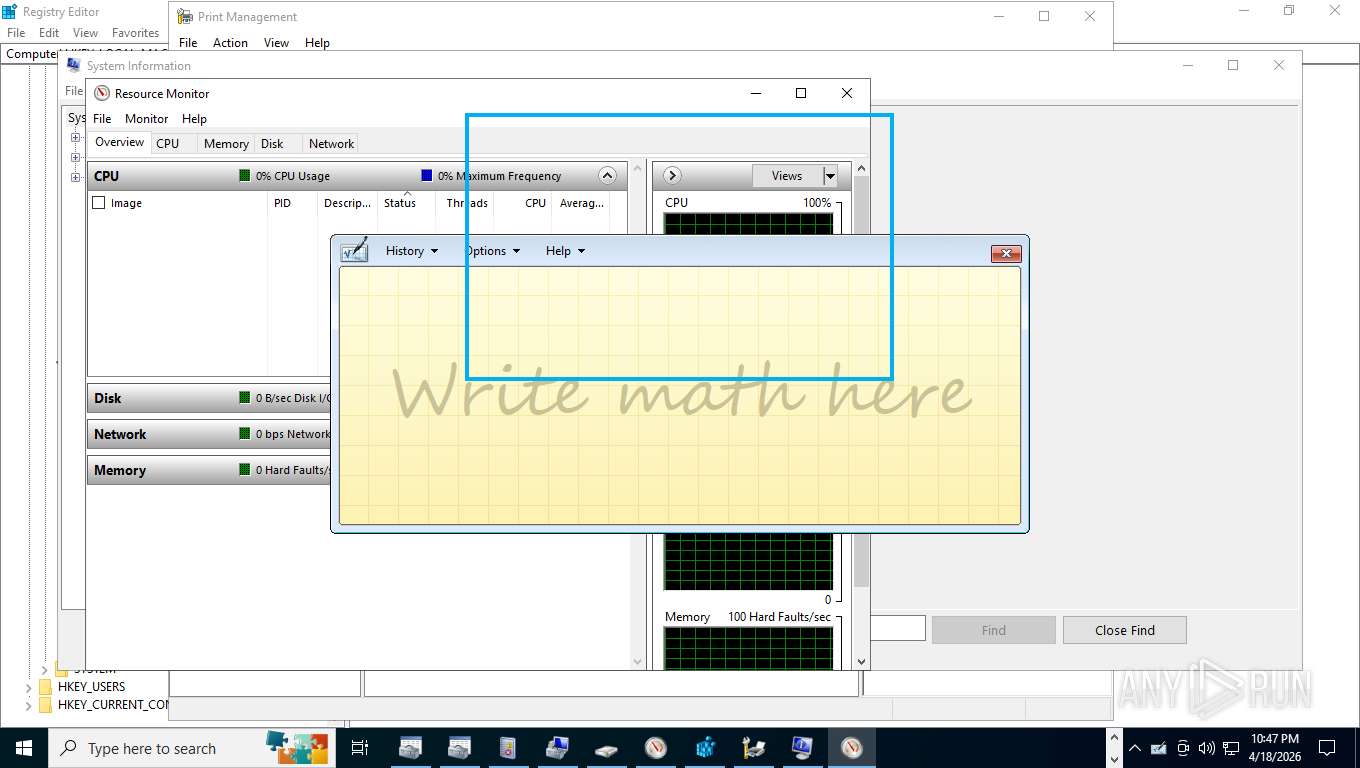Screen dimensions: 1360x768
Task: Open the Favorites menu in Registry Editor
Action: [x=135, y=33]
